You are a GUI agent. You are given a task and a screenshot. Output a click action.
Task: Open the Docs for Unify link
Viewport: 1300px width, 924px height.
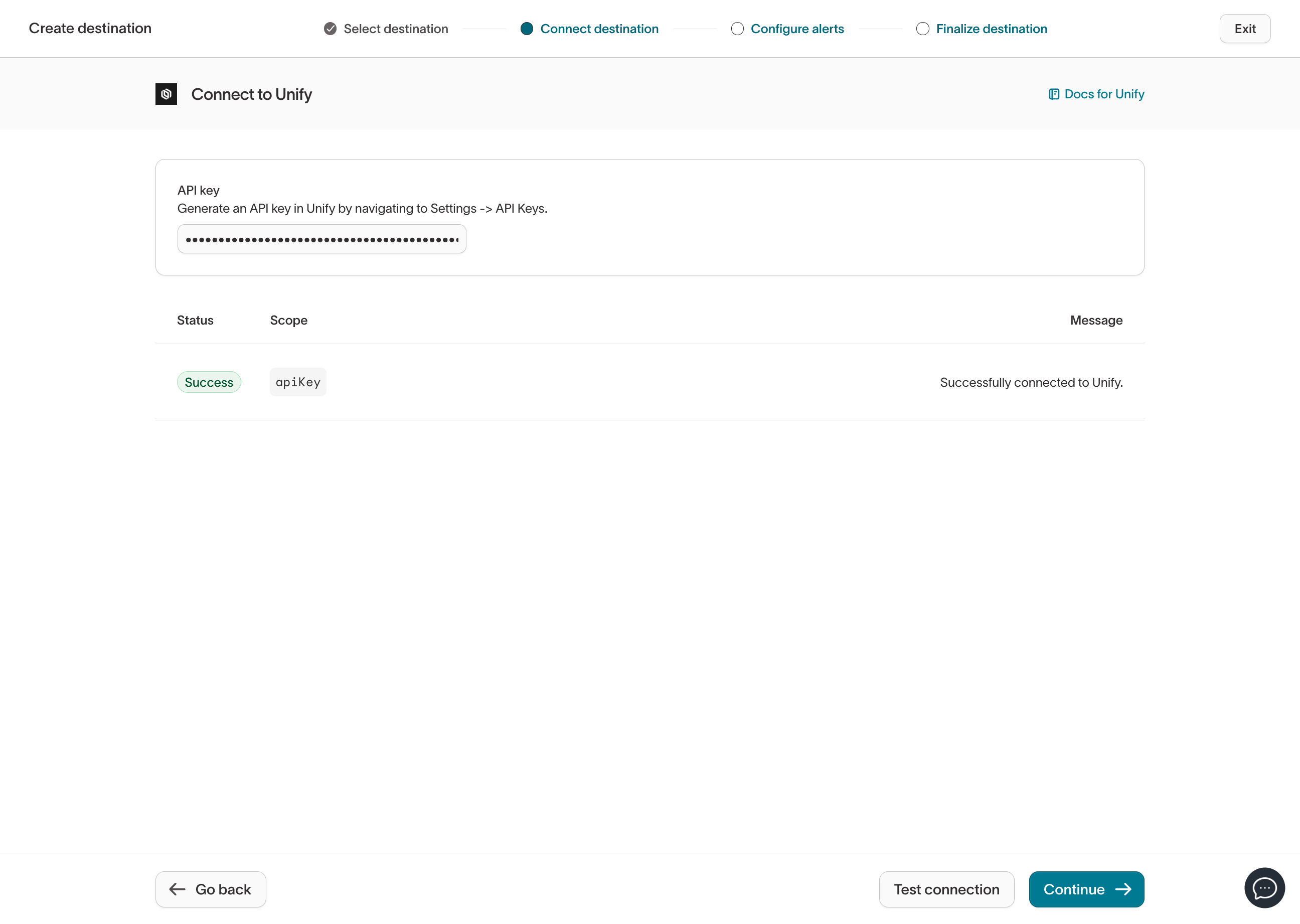[1104, 94]
